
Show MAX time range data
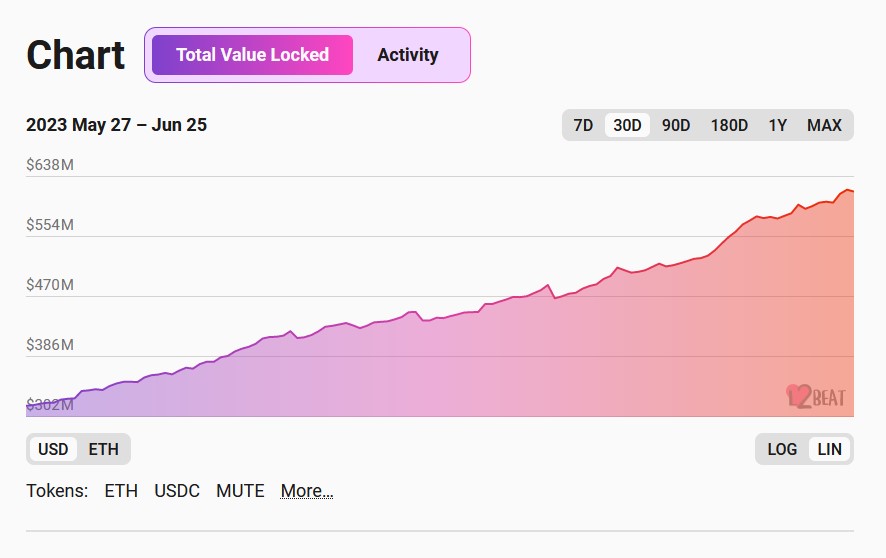click(x=824, y=125)
